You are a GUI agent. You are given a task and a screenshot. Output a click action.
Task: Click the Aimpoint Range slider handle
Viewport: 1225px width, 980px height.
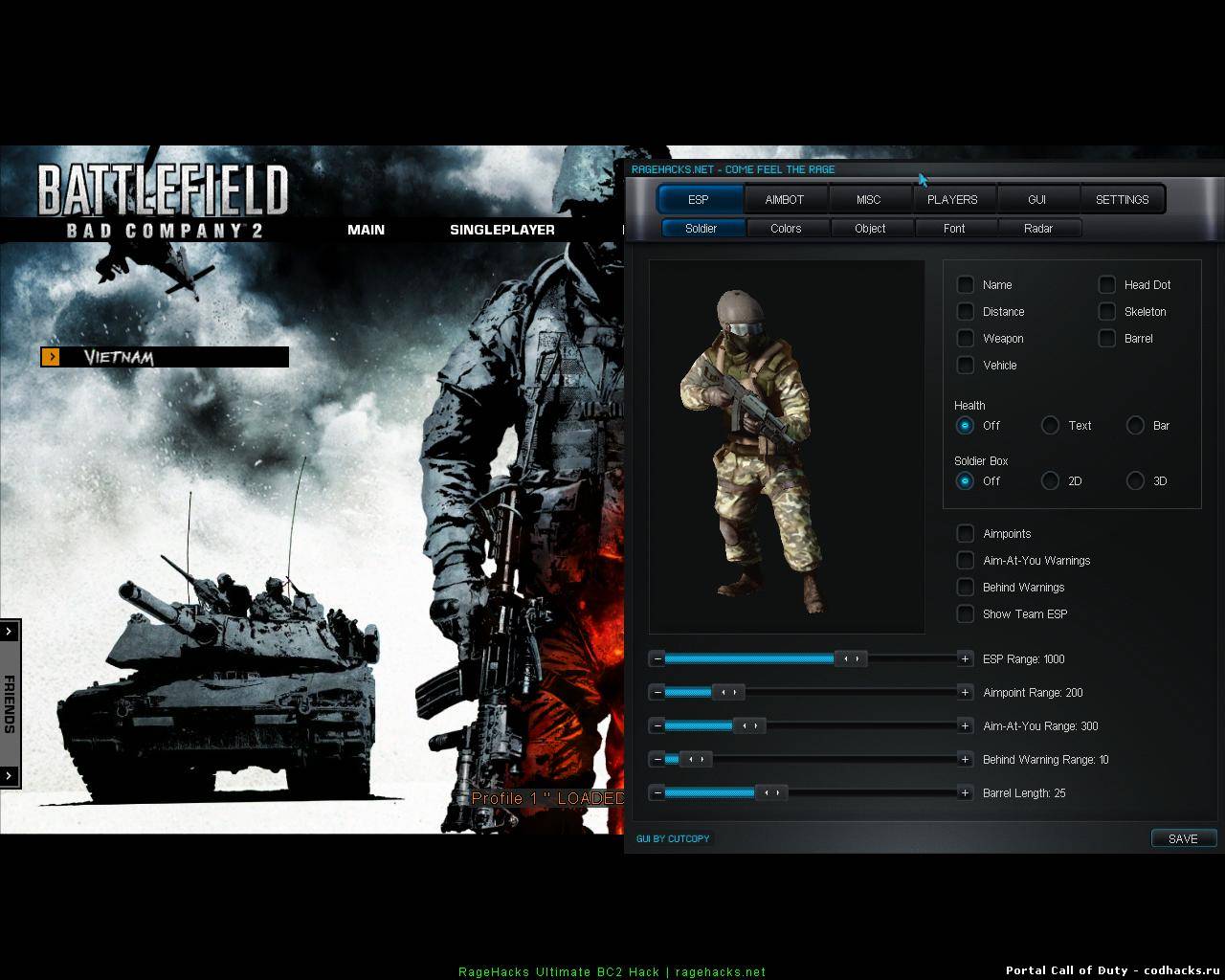(x=727, y=692)
